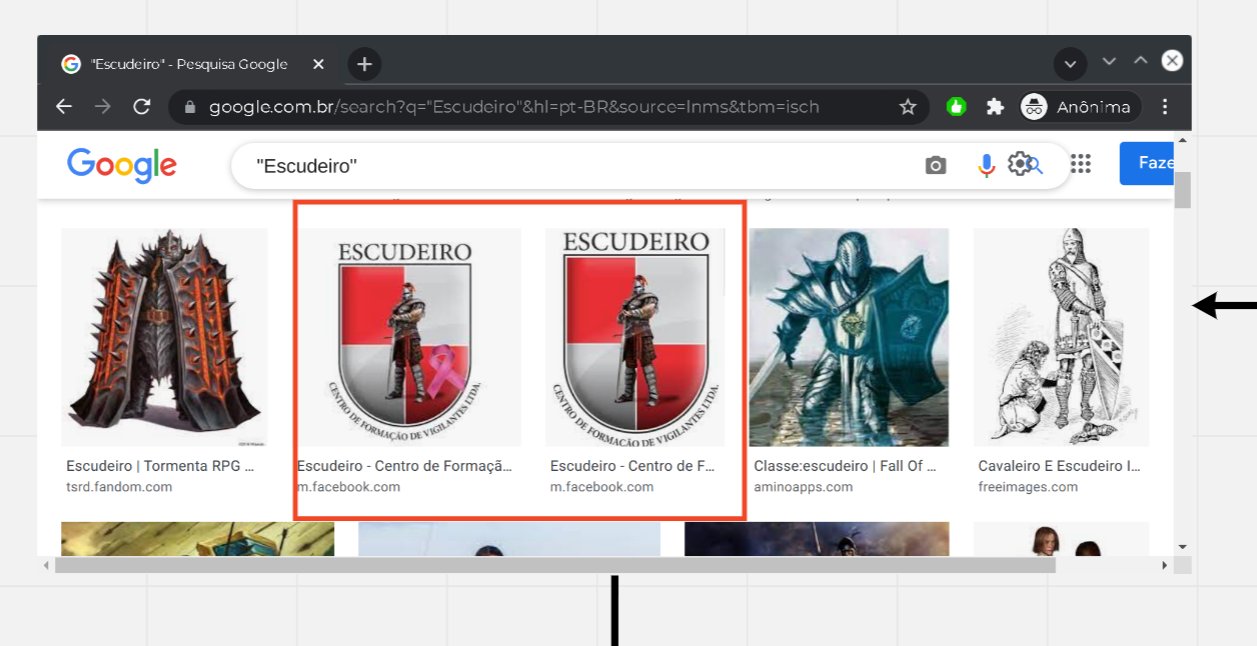
Task: Click horizontal scrollbar right arrow
Action: pos(1165,565)
